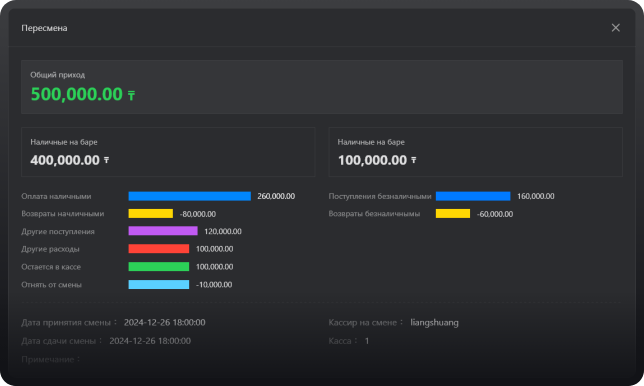Viewport: 644px width, 386px height.
Task: Click the tenge icon next to 500,000.00
Action: pyautogui.click(x=131, y=96)
